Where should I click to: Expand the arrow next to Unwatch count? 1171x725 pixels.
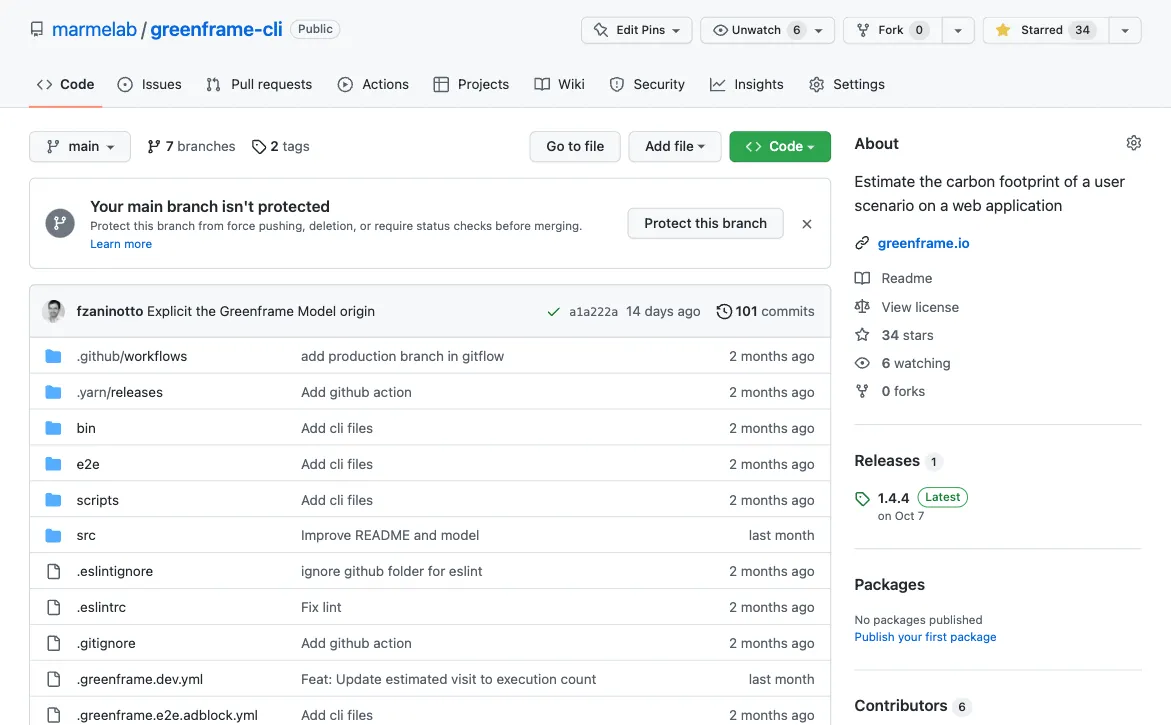point(819,30)
